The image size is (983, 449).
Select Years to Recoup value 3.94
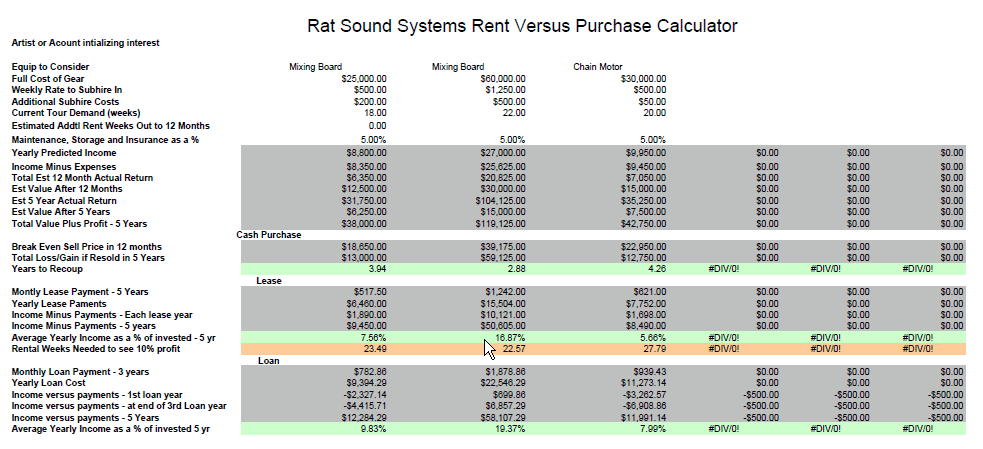[x=379, y=269]
